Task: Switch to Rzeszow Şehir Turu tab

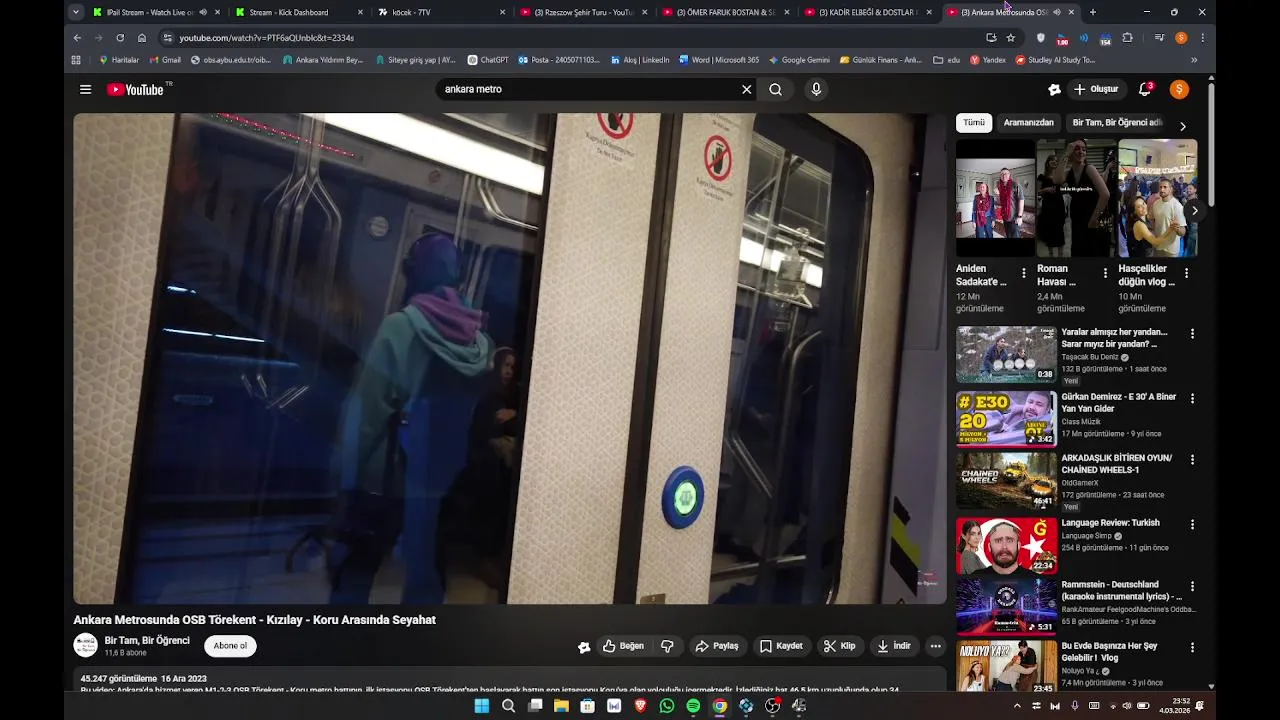Action: pos(583,12)
